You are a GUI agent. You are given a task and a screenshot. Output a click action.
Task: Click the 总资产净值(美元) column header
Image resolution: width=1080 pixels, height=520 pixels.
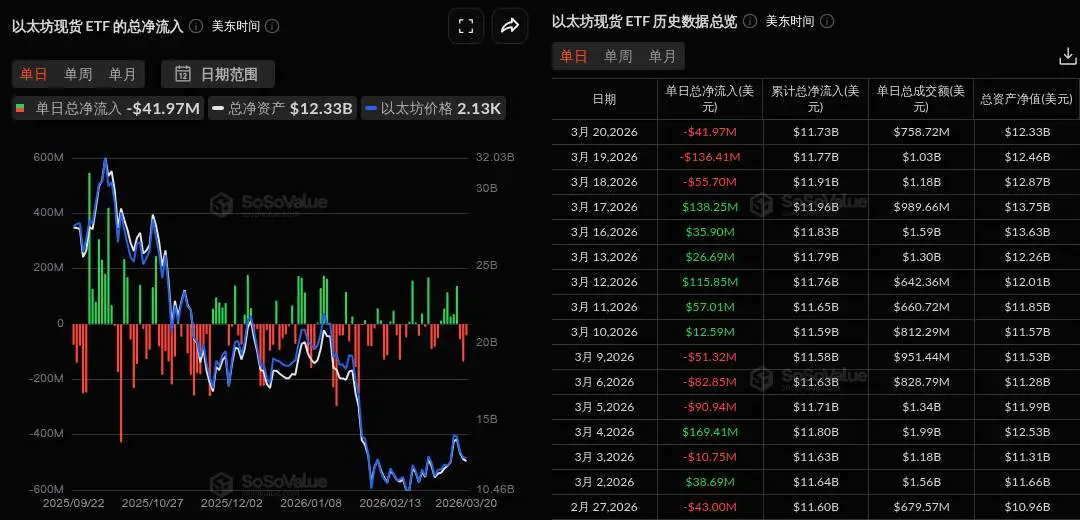(x=1026, y=99)
